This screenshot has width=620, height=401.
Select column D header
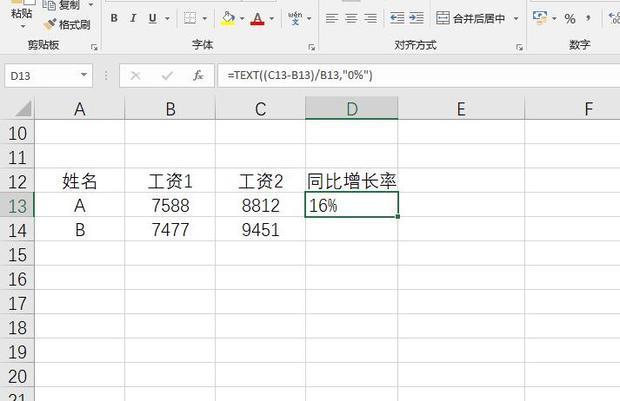click(352, 109)
